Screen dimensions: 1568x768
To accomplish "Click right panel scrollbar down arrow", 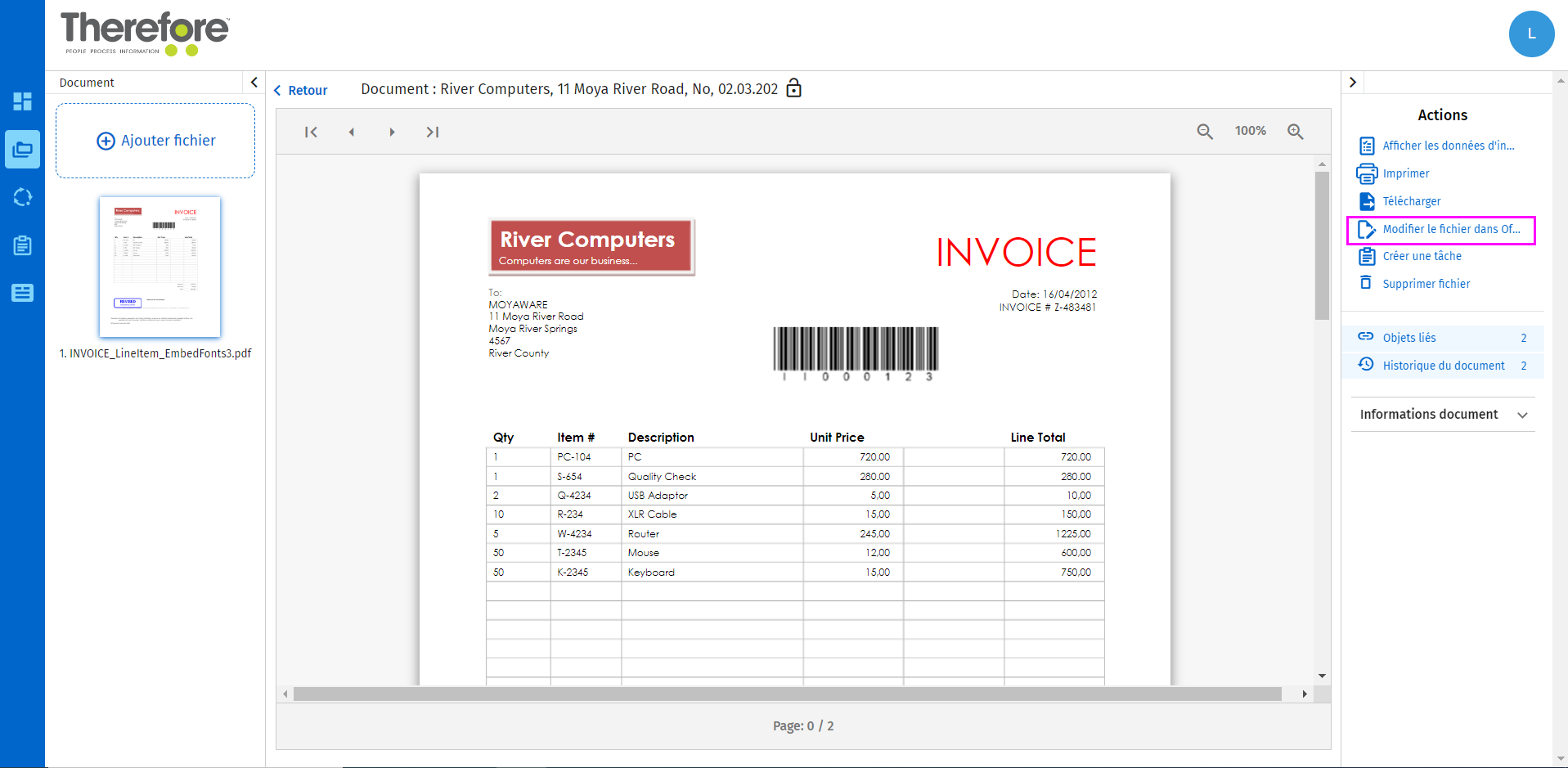I will (x=1561, y=760).
